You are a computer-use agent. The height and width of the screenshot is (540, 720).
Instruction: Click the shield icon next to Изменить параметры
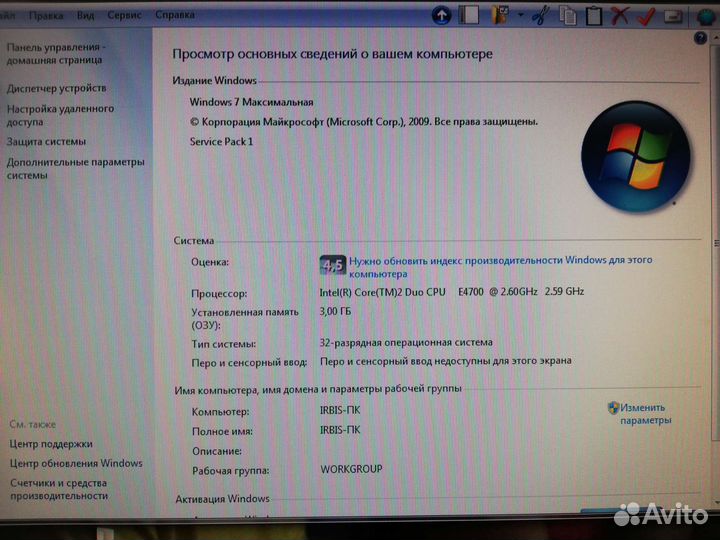pos(613,407)
